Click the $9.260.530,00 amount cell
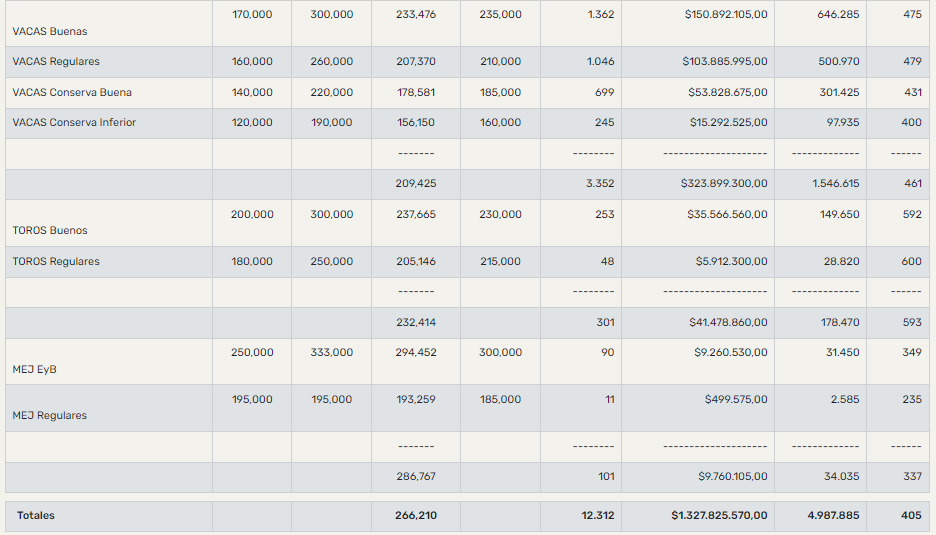This screenshot has width=936, height=535. point(731,353)
